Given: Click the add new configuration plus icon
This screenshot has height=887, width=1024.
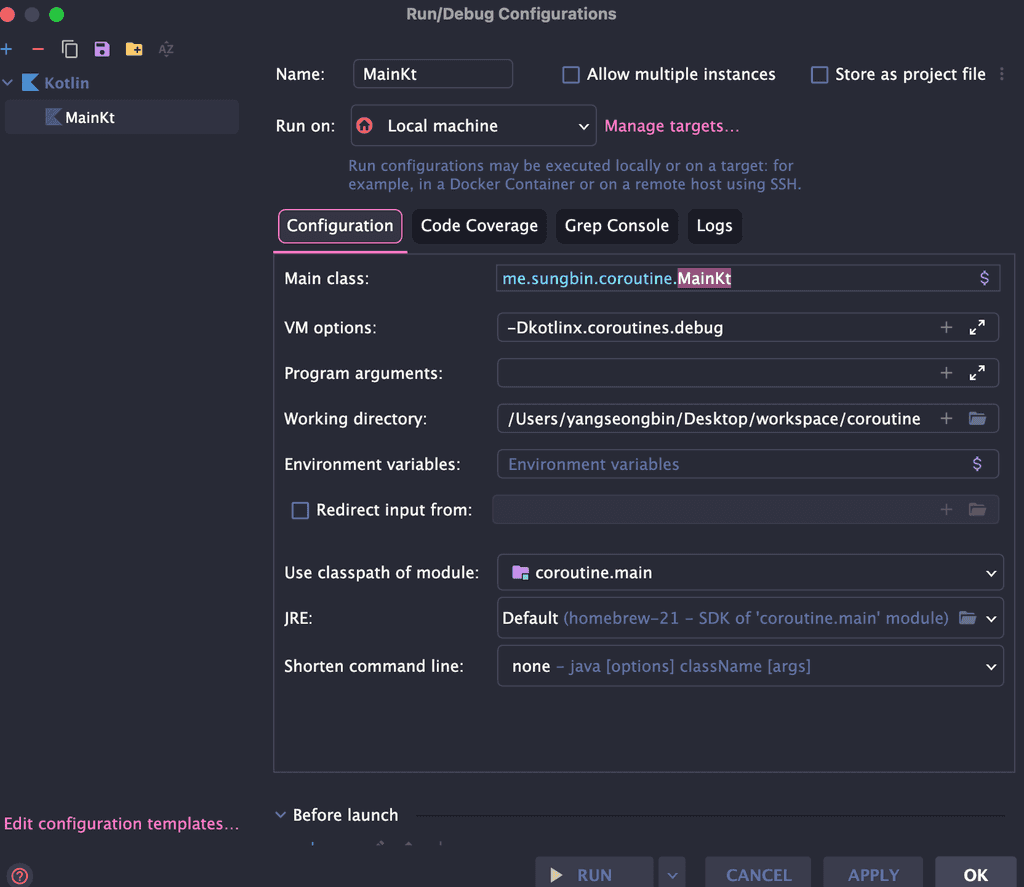Looking at the screenshot, I should [x=7, y=49].
